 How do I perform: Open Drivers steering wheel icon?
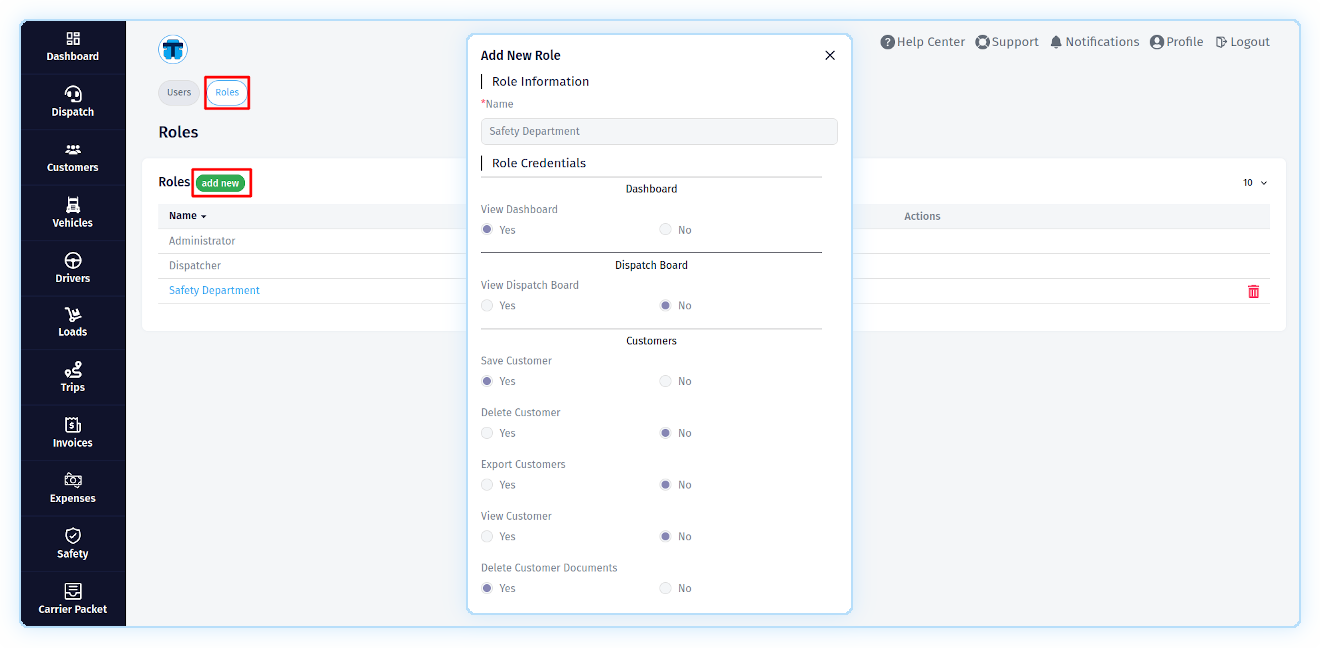click(73, 261)
